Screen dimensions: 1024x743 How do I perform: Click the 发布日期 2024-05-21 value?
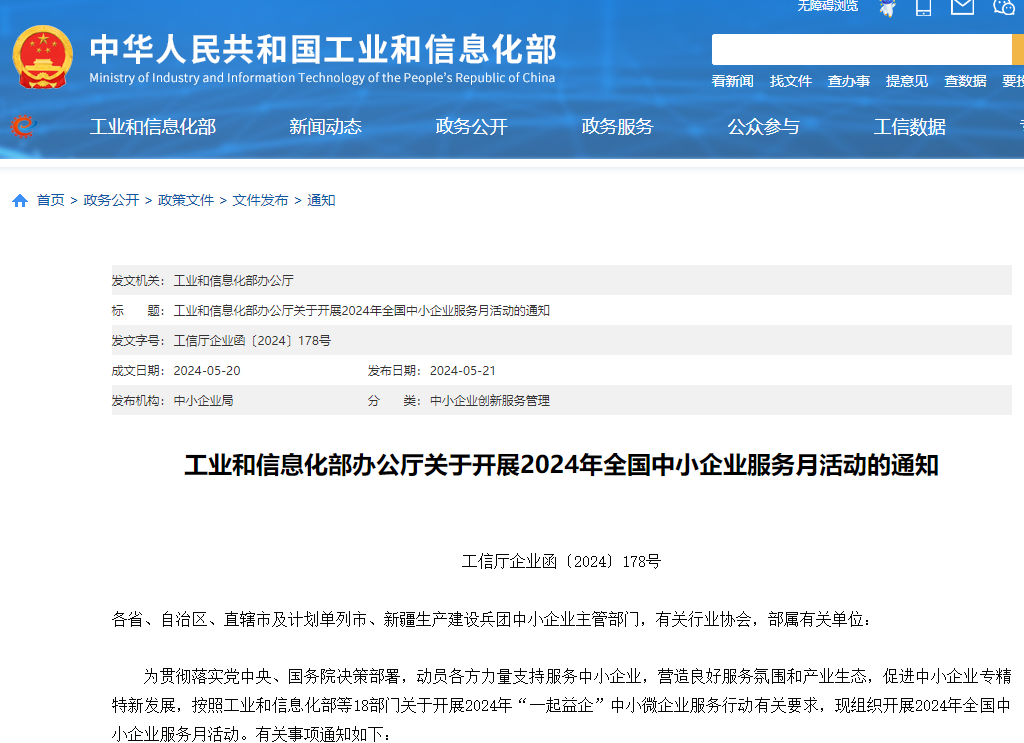pyautogui.click(x=462, y=371)
